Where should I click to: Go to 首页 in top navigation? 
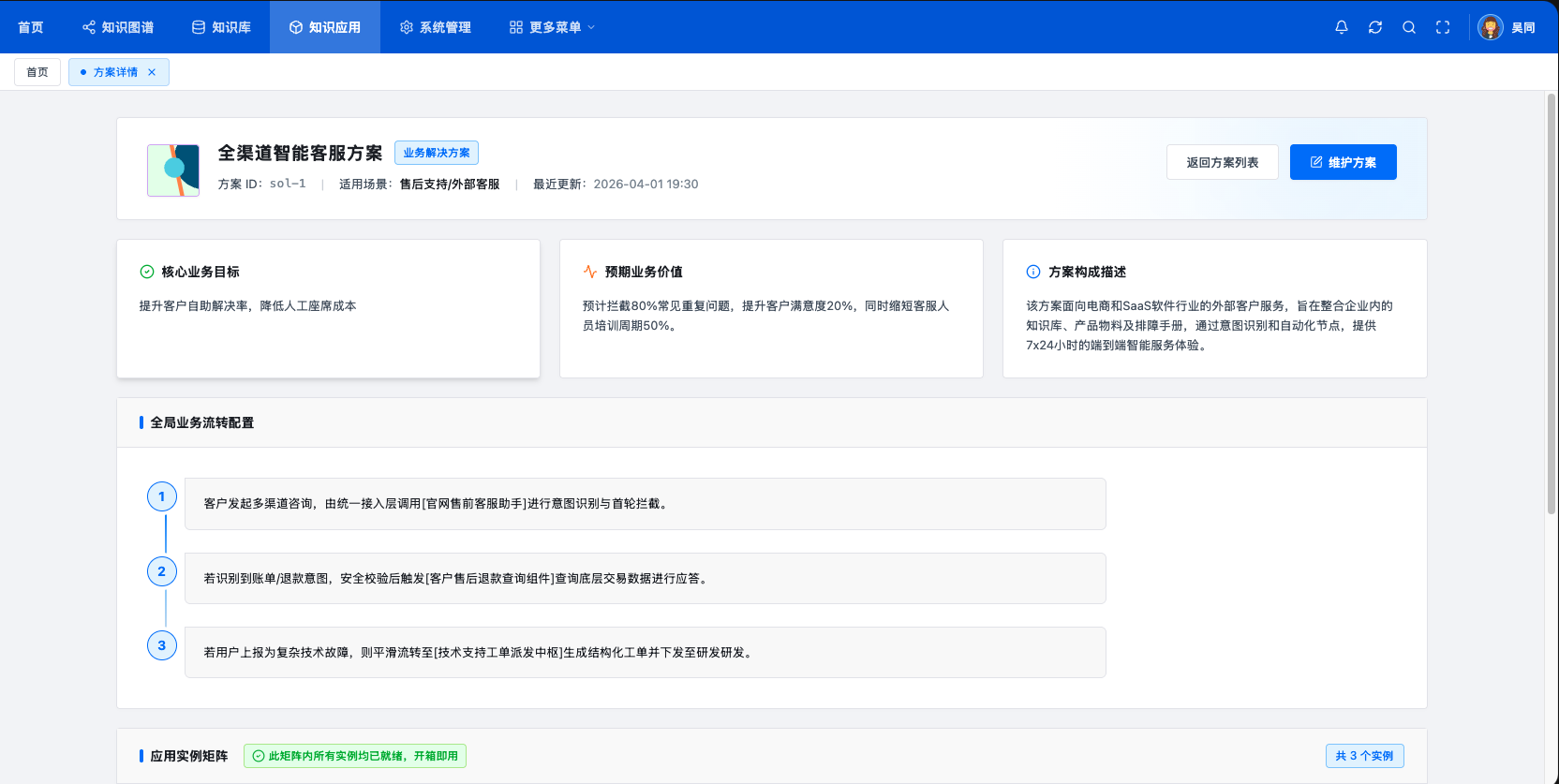pyautogui.click(x=31, y=27)
